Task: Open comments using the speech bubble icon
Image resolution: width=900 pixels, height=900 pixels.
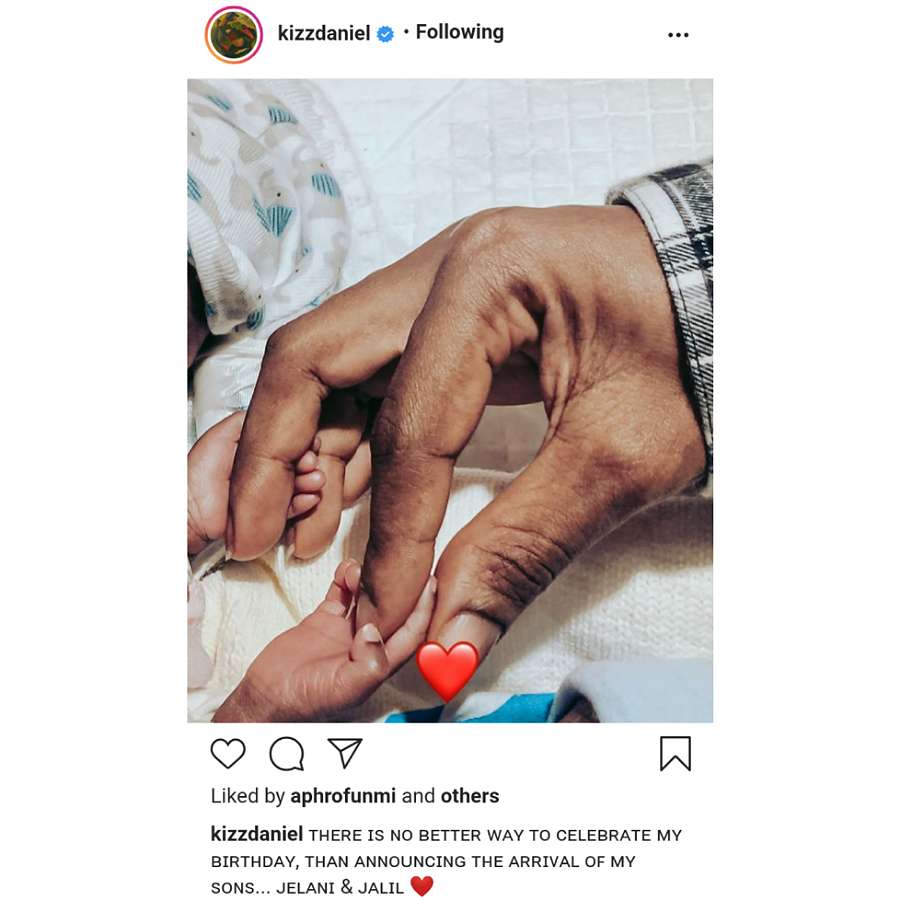Action: pos(286,754)
